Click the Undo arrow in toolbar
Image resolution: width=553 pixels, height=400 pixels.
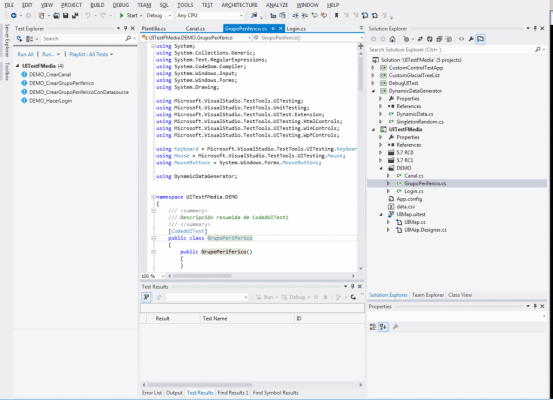pos(88,16)
